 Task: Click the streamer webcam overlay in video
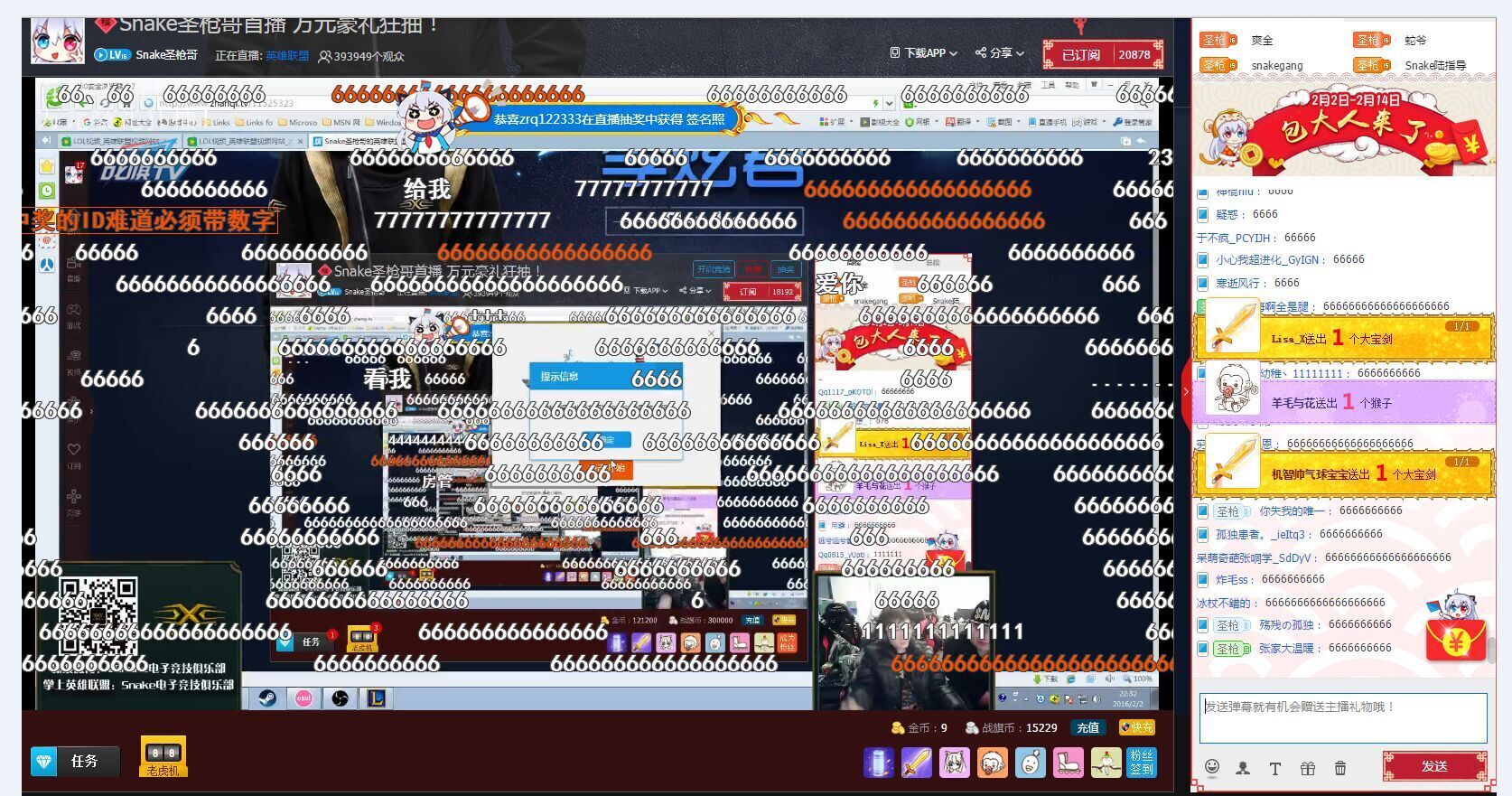click(903, 641)
